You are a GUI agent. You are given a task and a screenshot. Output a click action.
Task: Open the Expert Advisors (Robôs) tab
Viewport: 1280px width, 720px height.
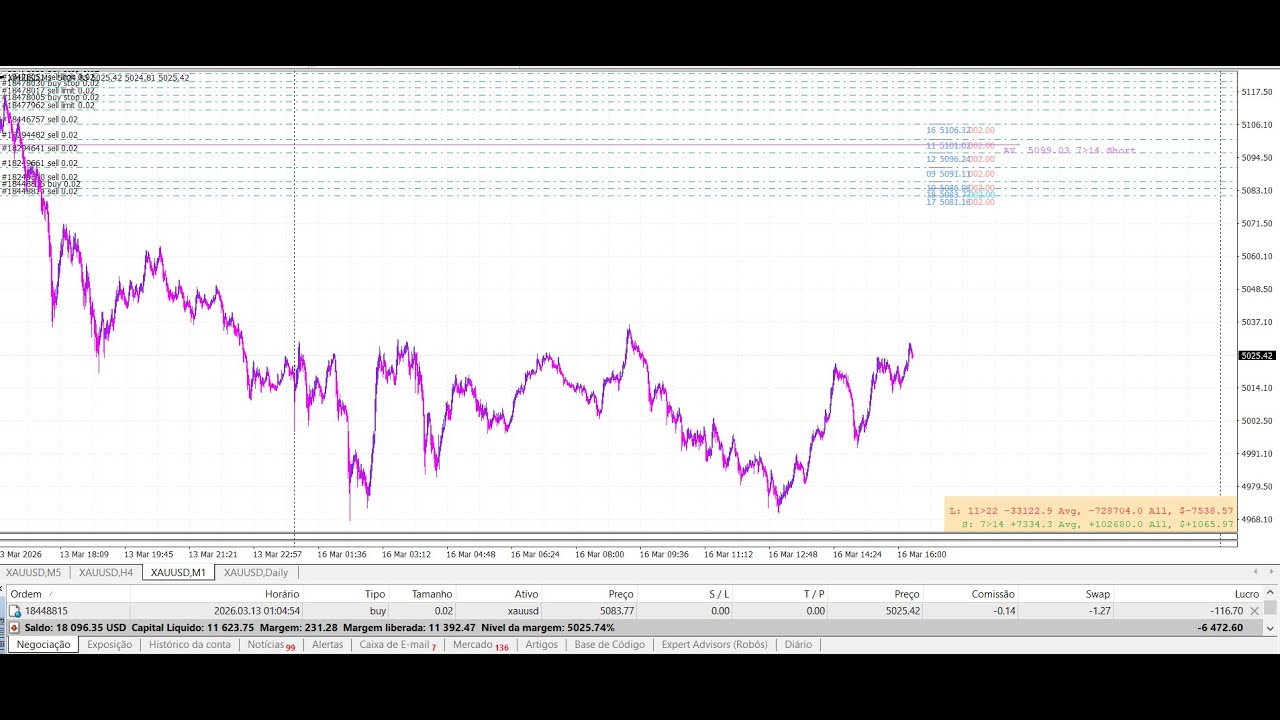pos(714,645)
